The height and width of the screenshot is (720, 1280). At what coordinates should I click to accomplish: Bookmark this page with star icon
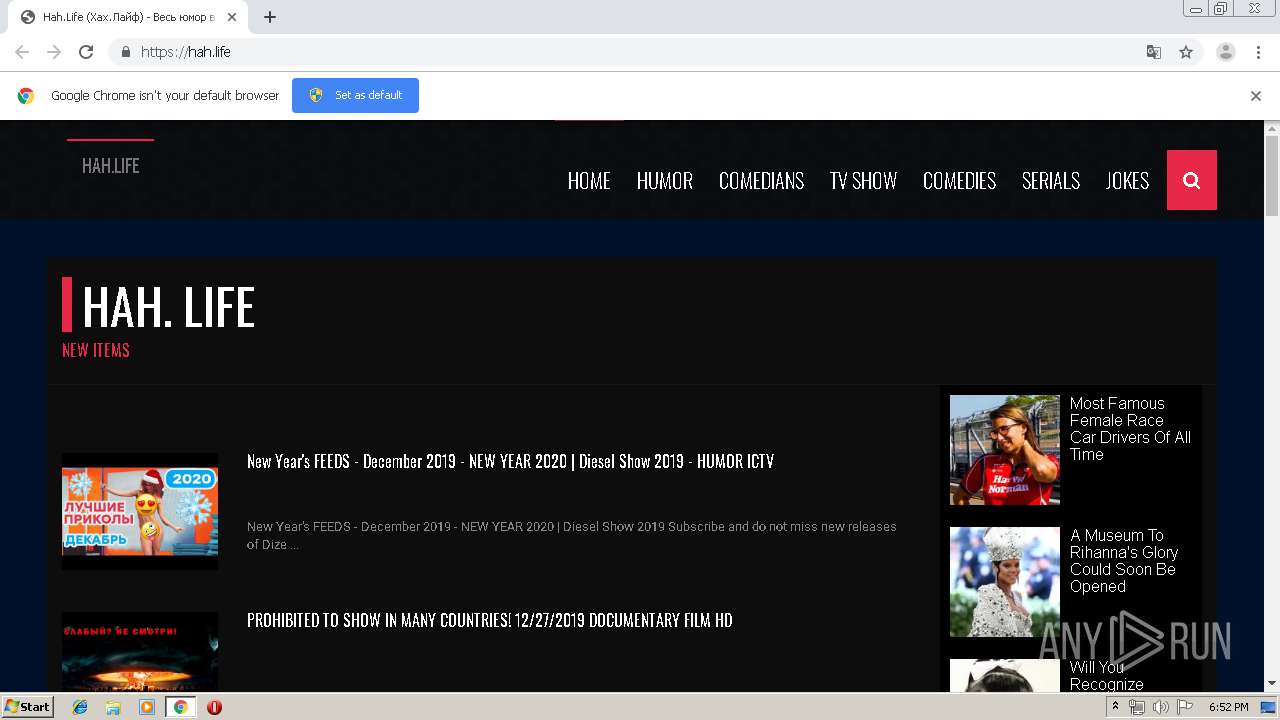click(1186, 52)
